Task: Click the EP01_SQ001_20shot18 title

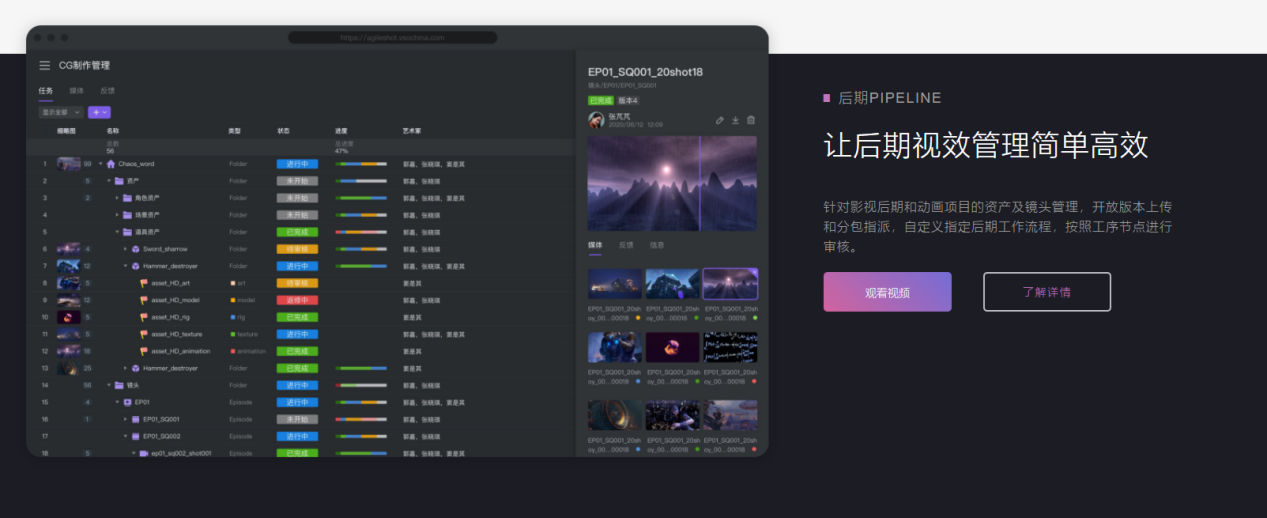Action: (645, 72)
